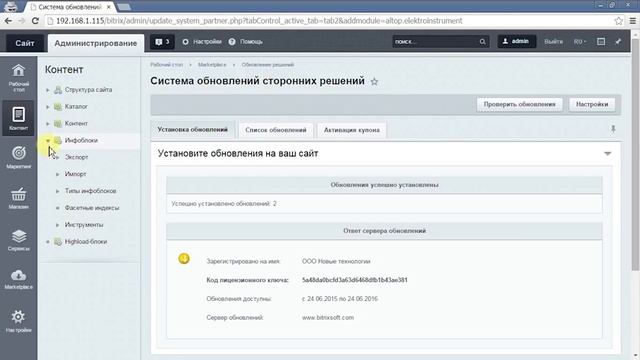Click the browser back arrow
640x360 pixels.
pyautogui.click(x=8, y=21)
